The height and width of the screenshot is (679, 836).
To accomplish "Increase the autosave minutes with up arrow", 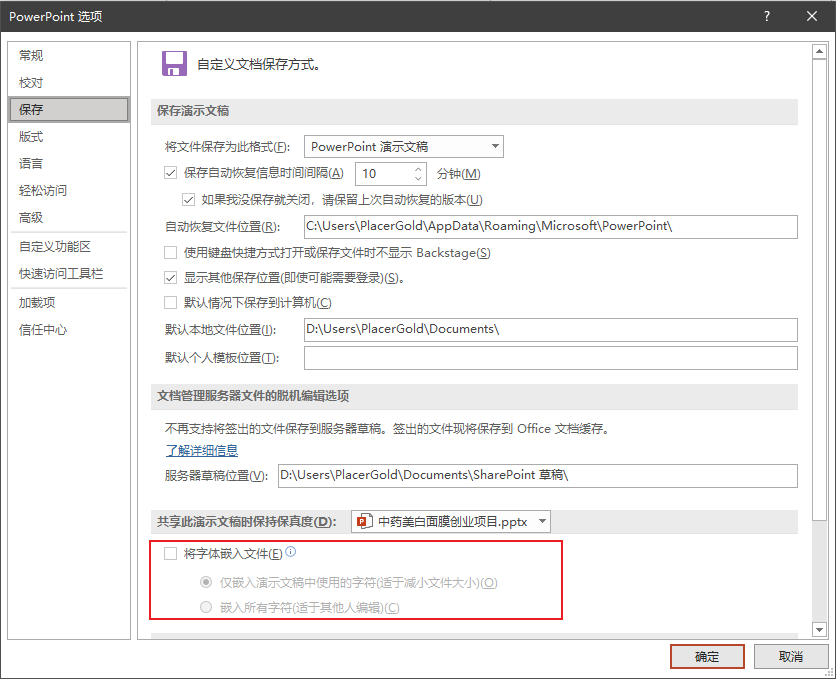I will coord(418,168).
